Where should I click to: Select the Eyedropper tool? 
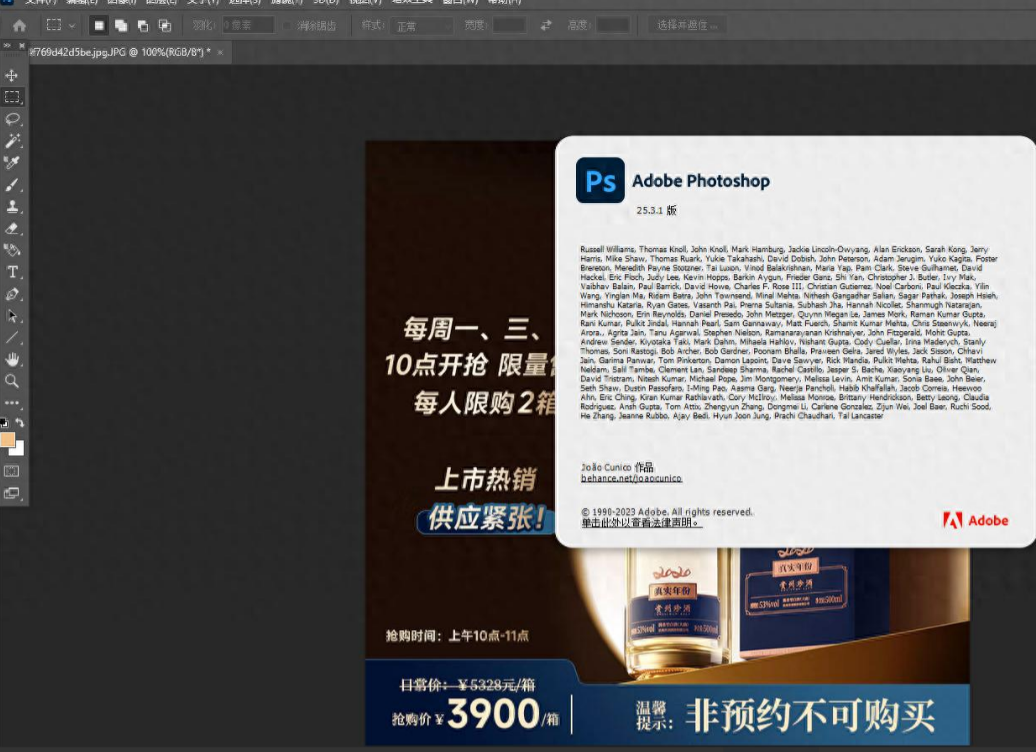tap(12, 163)
